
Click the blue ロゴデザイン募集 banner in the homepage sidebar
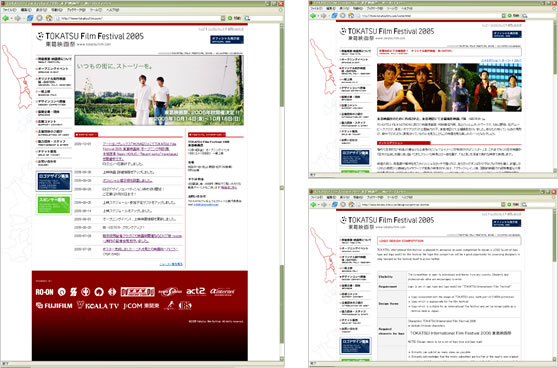coord(54,181)
